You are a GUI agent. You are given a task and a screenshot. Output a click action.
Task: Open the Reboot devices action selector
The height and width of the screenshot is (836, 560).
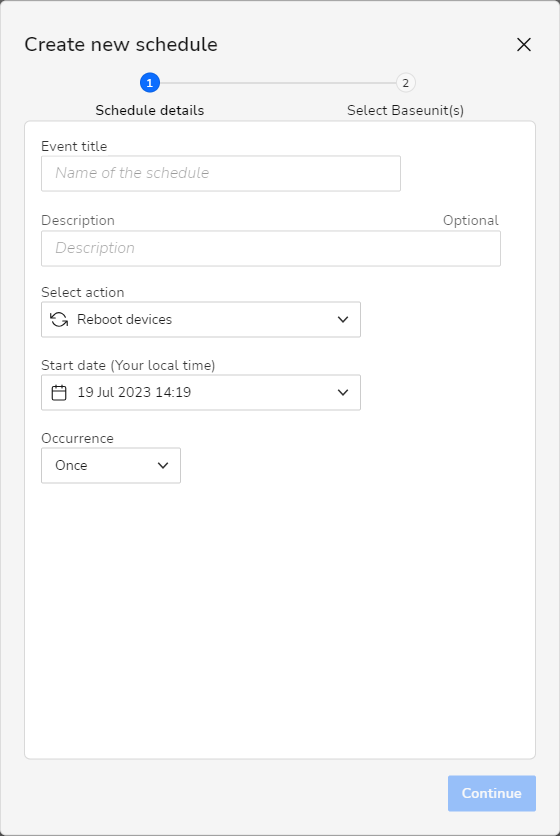pos(201,319)
